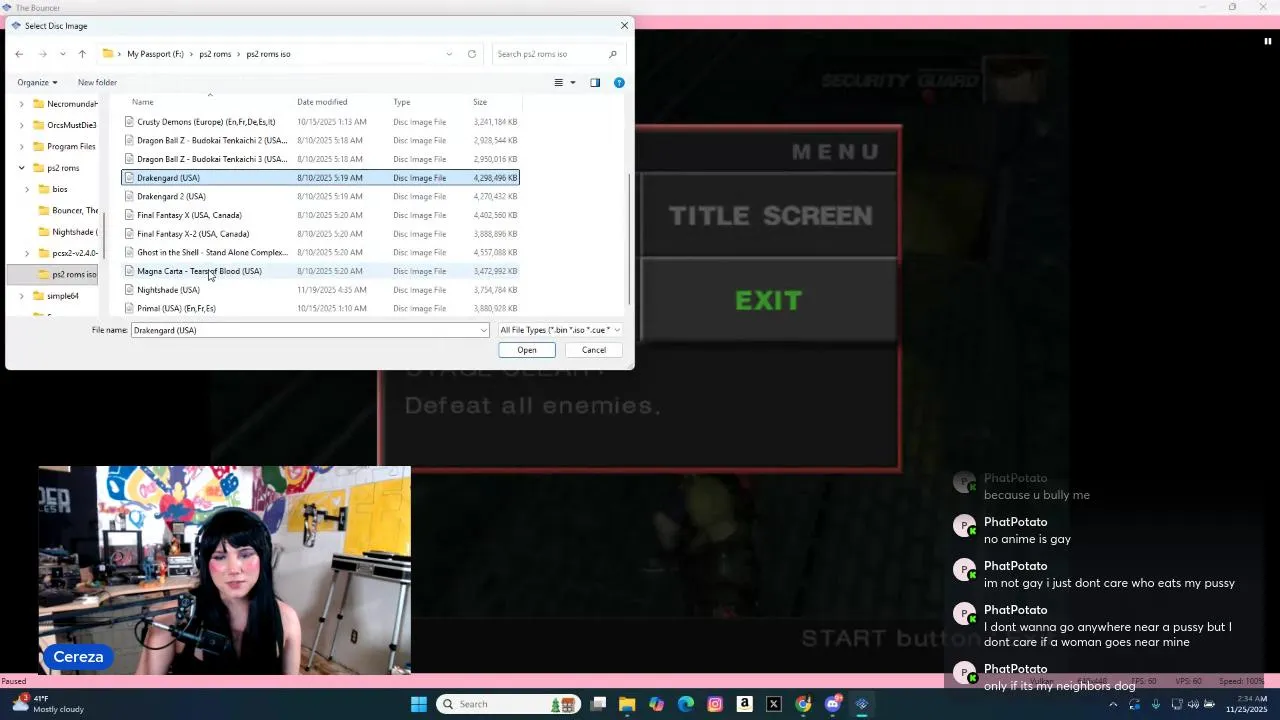
Task: Show hidden system tray icons
Action: [1113, 704]
